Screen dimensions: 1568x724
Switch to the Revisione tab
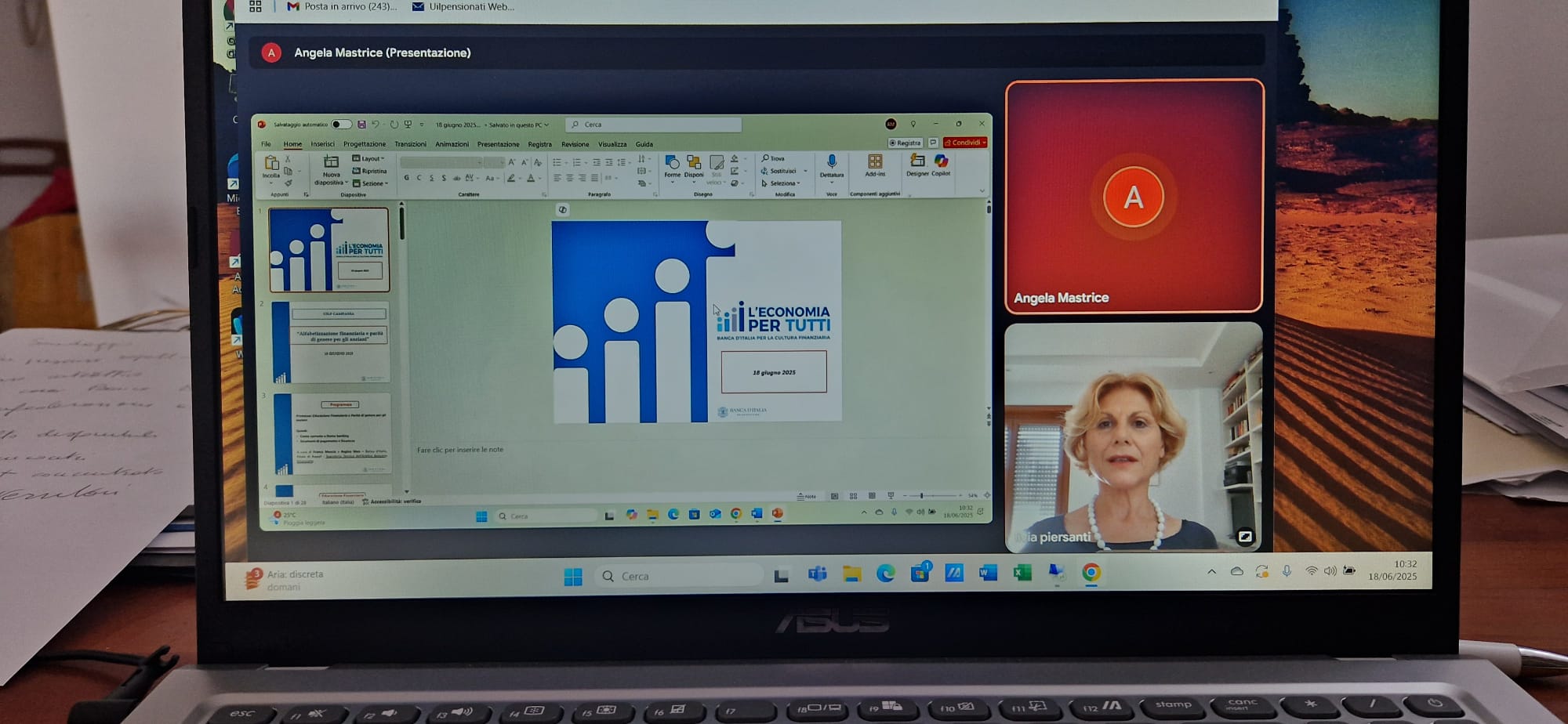pos(575,144)
